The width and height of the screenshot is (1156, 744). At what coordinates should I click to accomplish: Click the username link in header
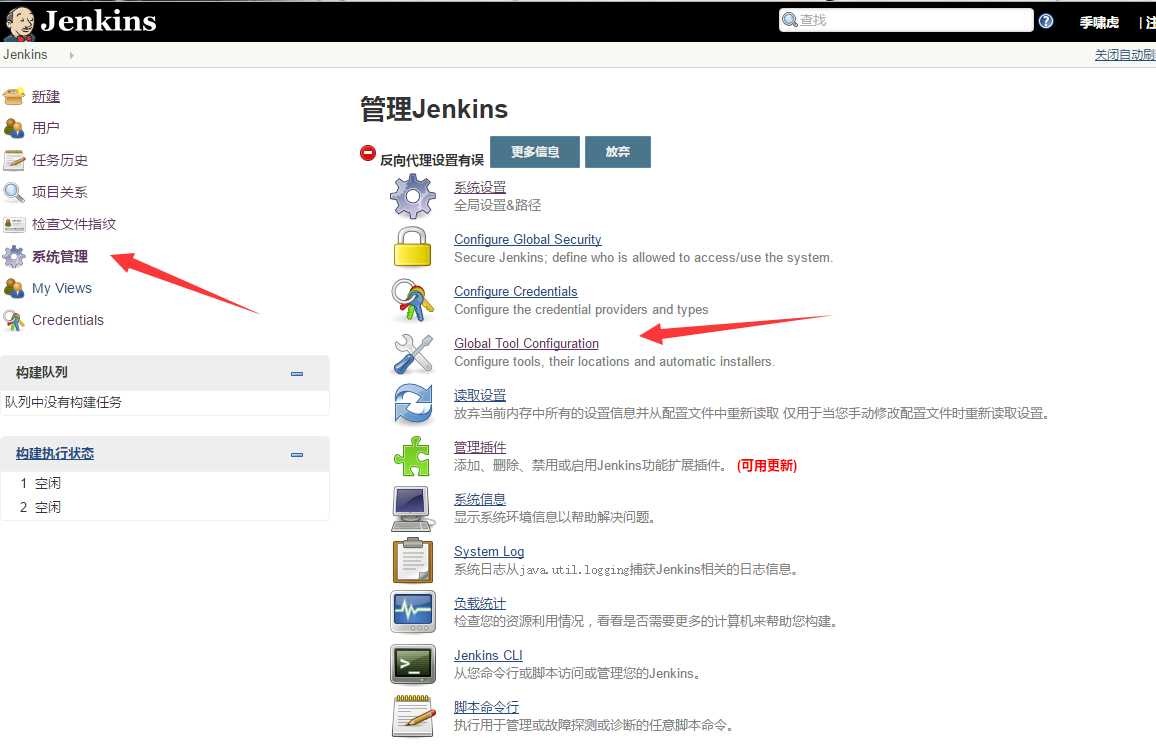[1099, 22]
